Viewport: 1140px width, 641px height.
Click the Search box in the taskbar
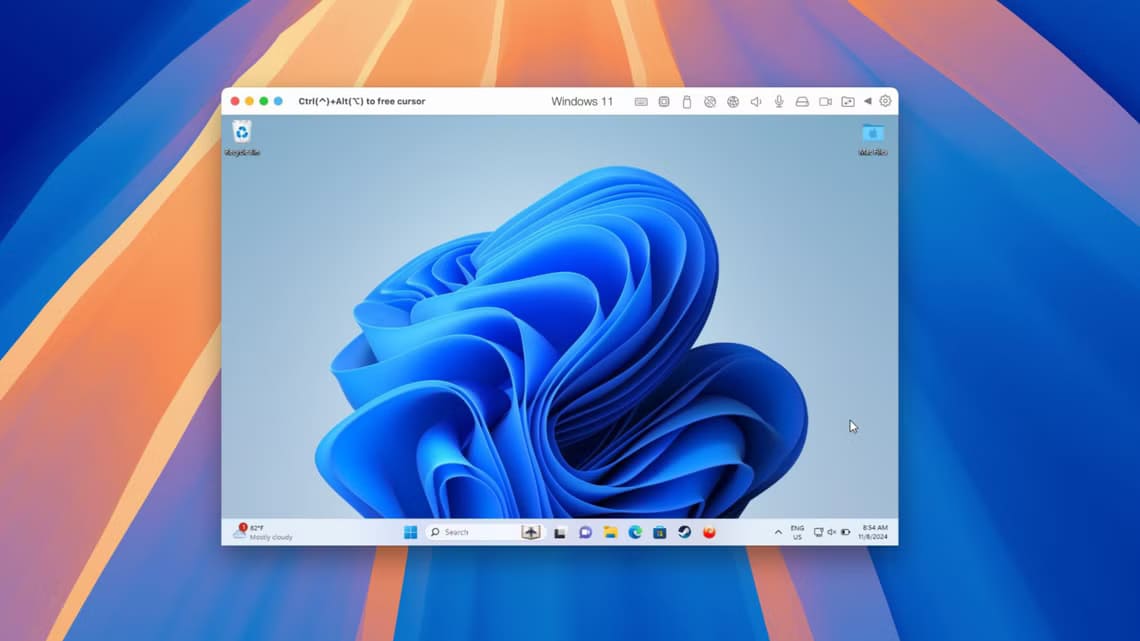pos(472,533)
